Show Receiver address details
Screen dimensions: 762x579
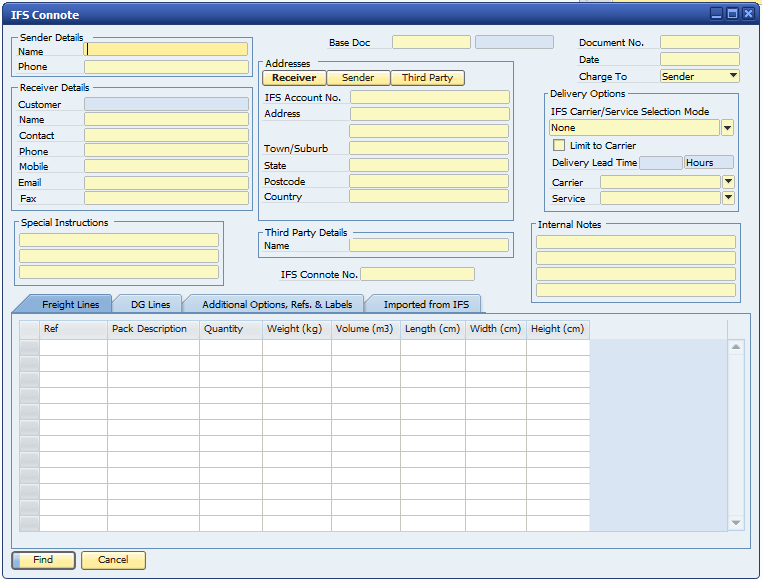(294, 78)
